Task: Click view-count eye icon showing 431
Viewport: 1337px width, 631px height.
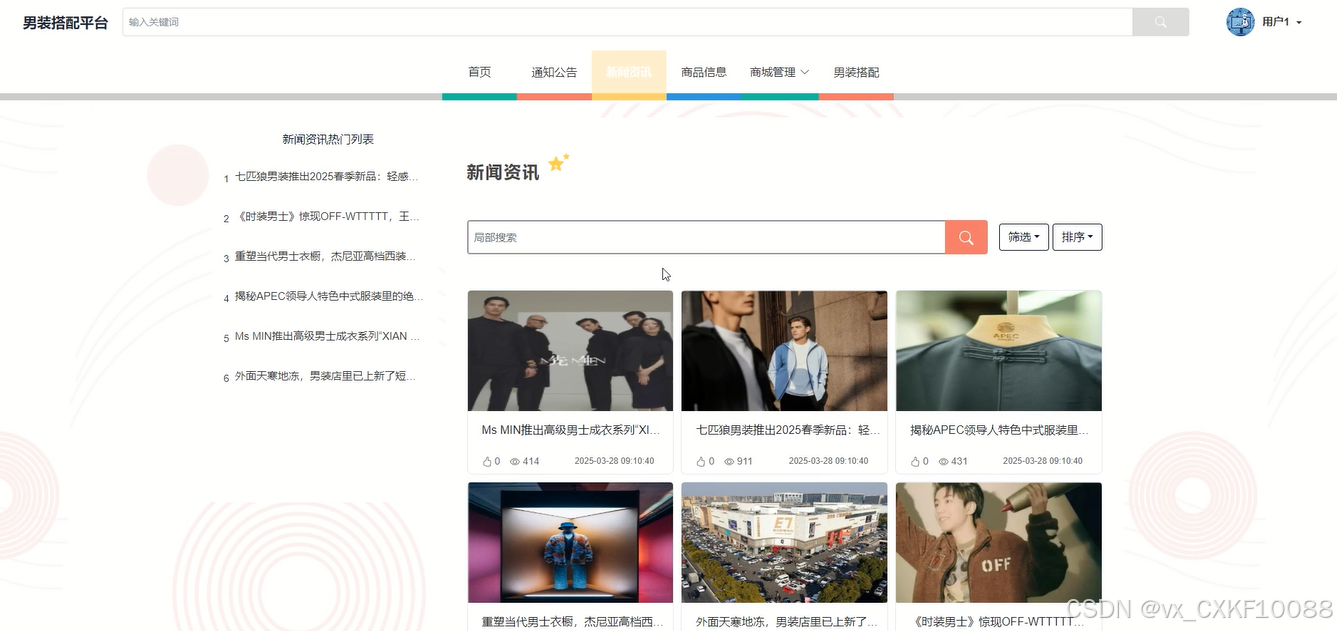Action: [x=943, y=462]
